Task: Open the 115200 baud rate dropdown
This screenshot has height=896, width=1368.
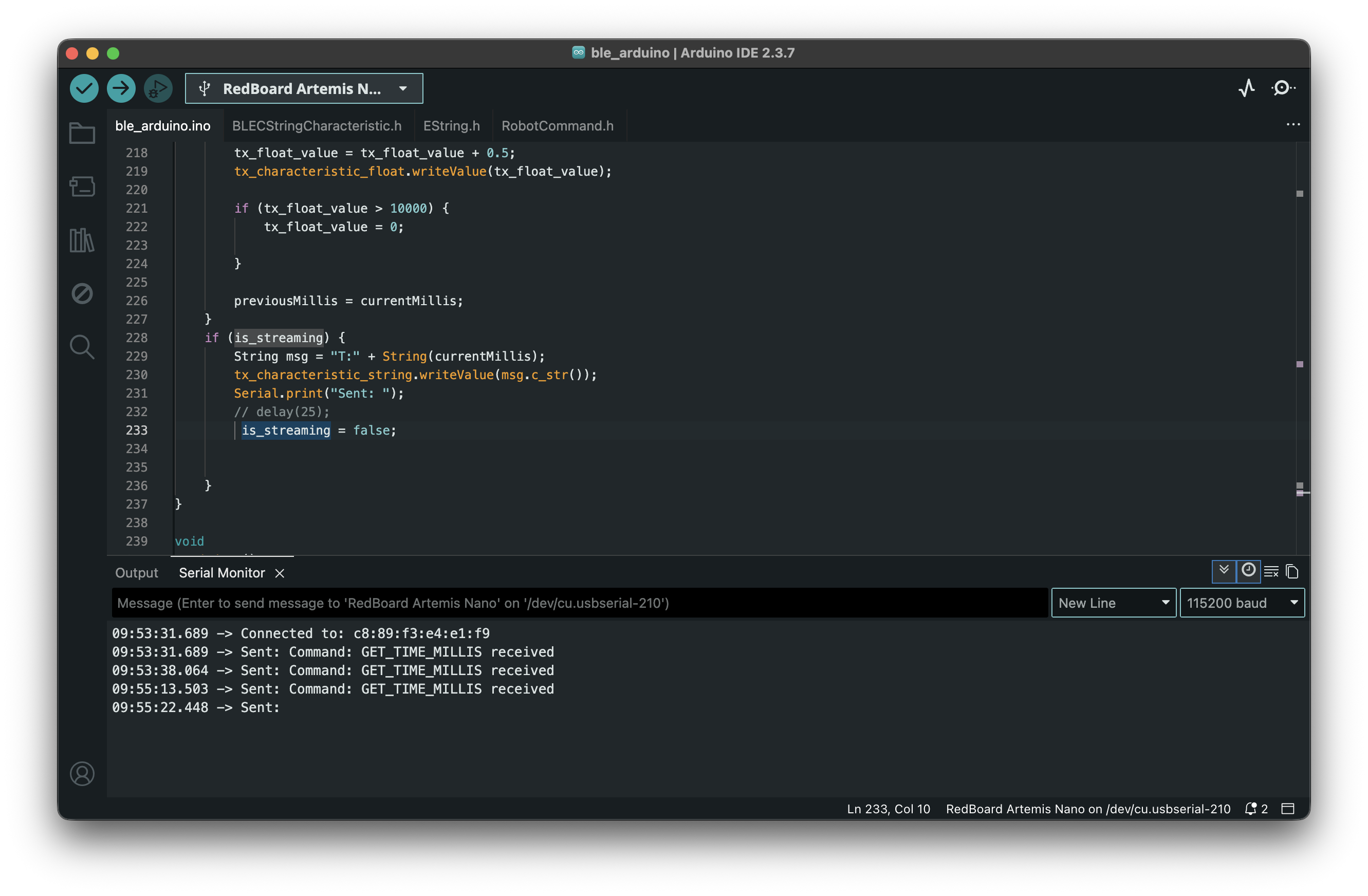Action: [x=1242, y=603]
